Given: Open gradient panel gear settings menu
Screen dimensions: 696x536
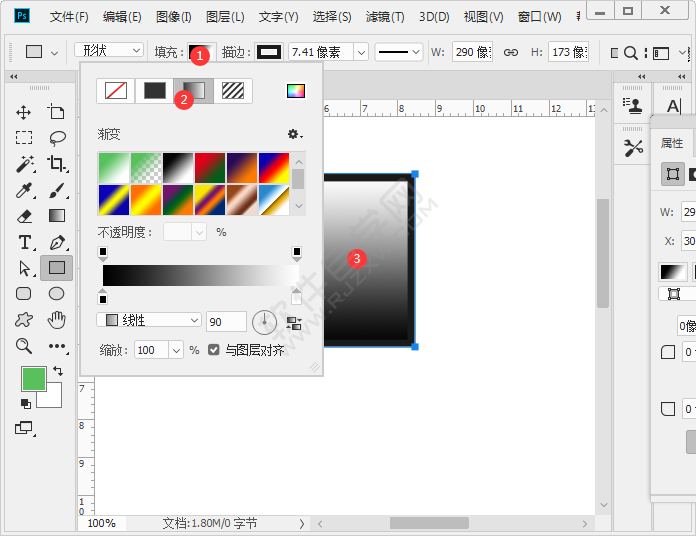Looking at the screenshot, I should [295, 134].
